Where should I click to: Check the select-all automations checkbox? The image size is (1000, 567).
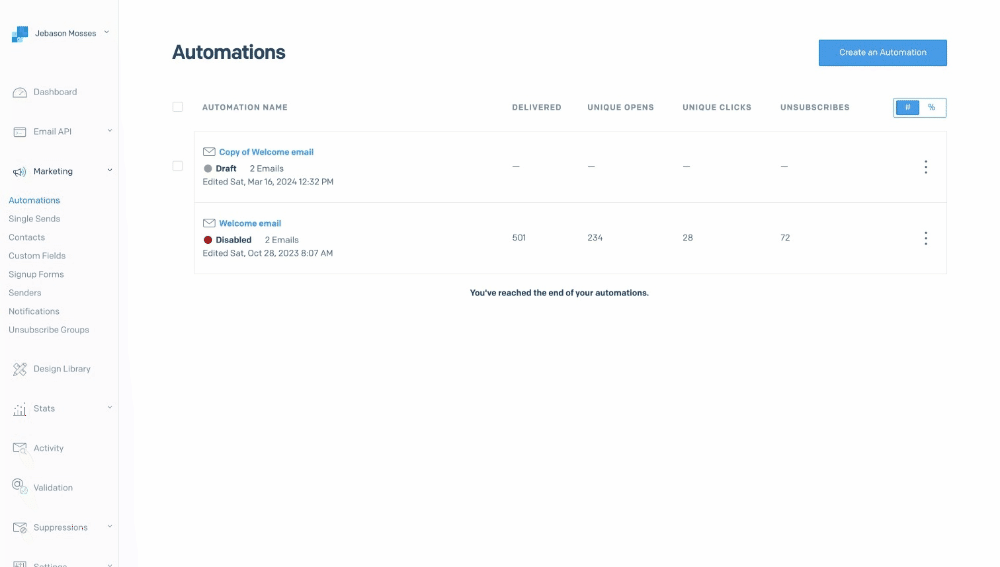(178, 107)
